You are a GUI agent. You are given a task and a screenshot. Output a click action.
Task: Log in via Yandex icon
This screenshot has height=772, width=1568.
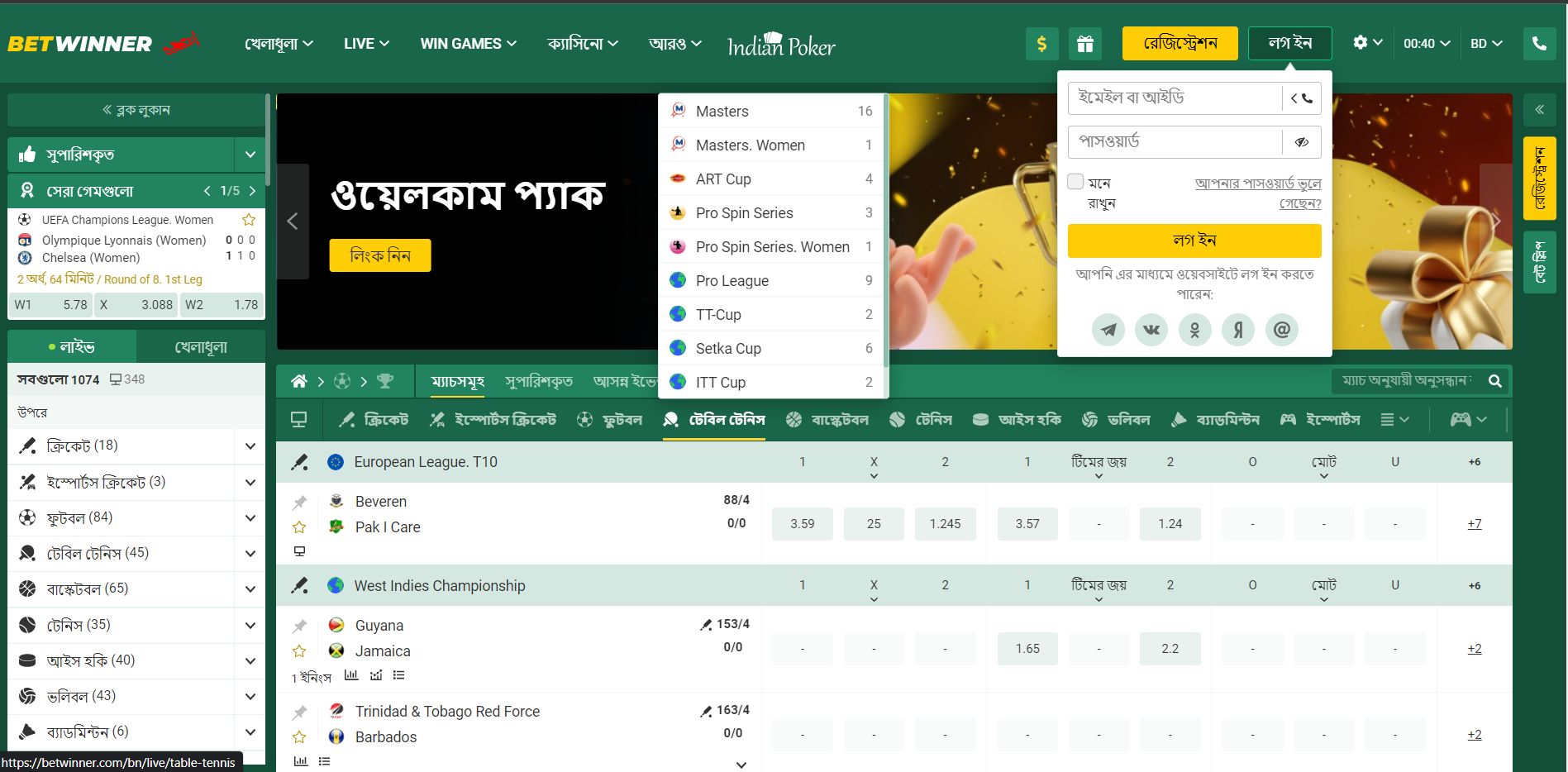coord(1238,330)
